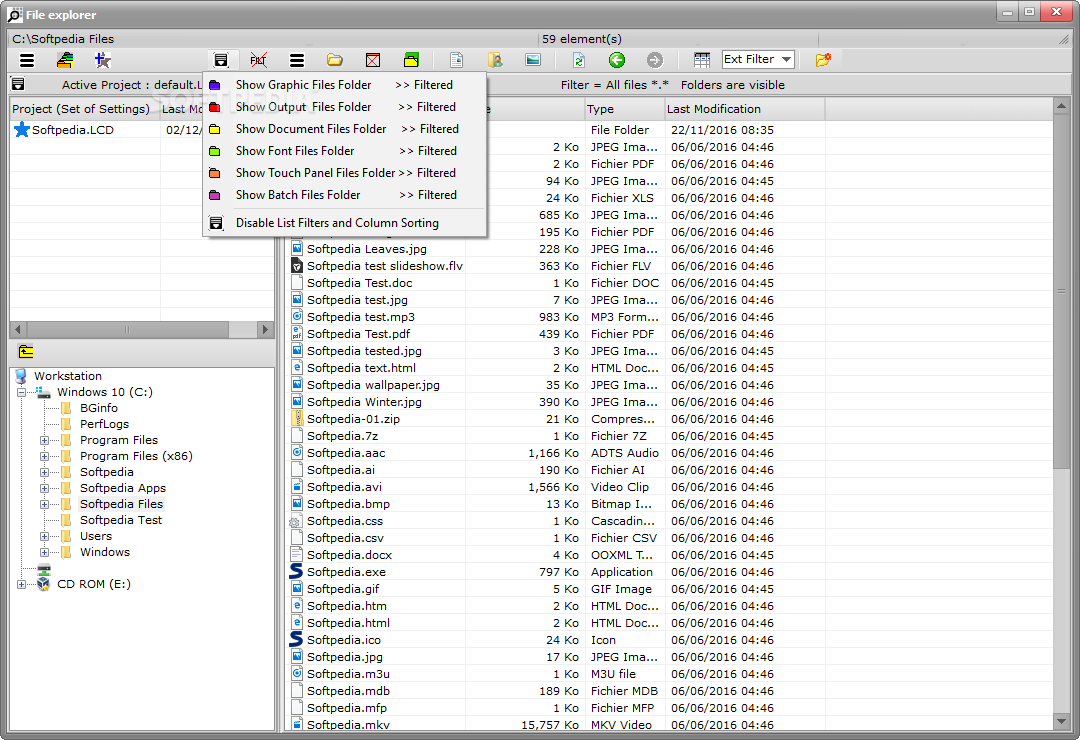
Task: Select the file Softpedia.docx
Action: coord(349,555)
